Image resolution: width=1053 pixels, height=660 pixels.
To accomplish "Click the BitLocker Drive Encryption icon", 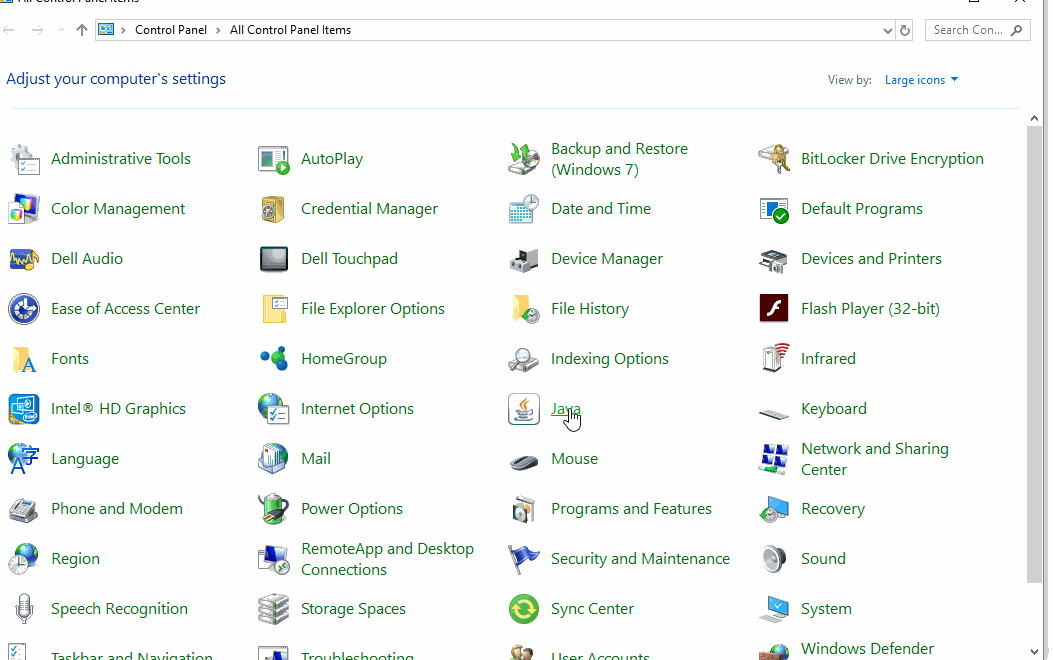I will (x=774, y=159).
